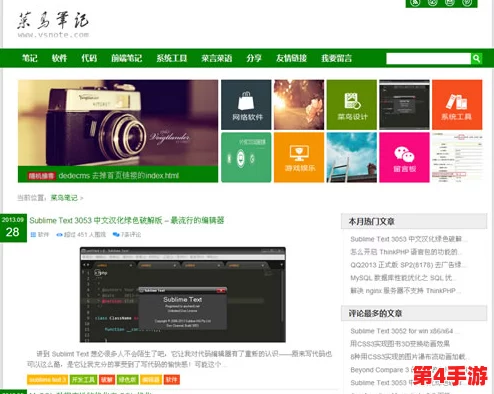Open the white form screenshot tile
This screenshot has height=394, width=494.
pos(457,157)
